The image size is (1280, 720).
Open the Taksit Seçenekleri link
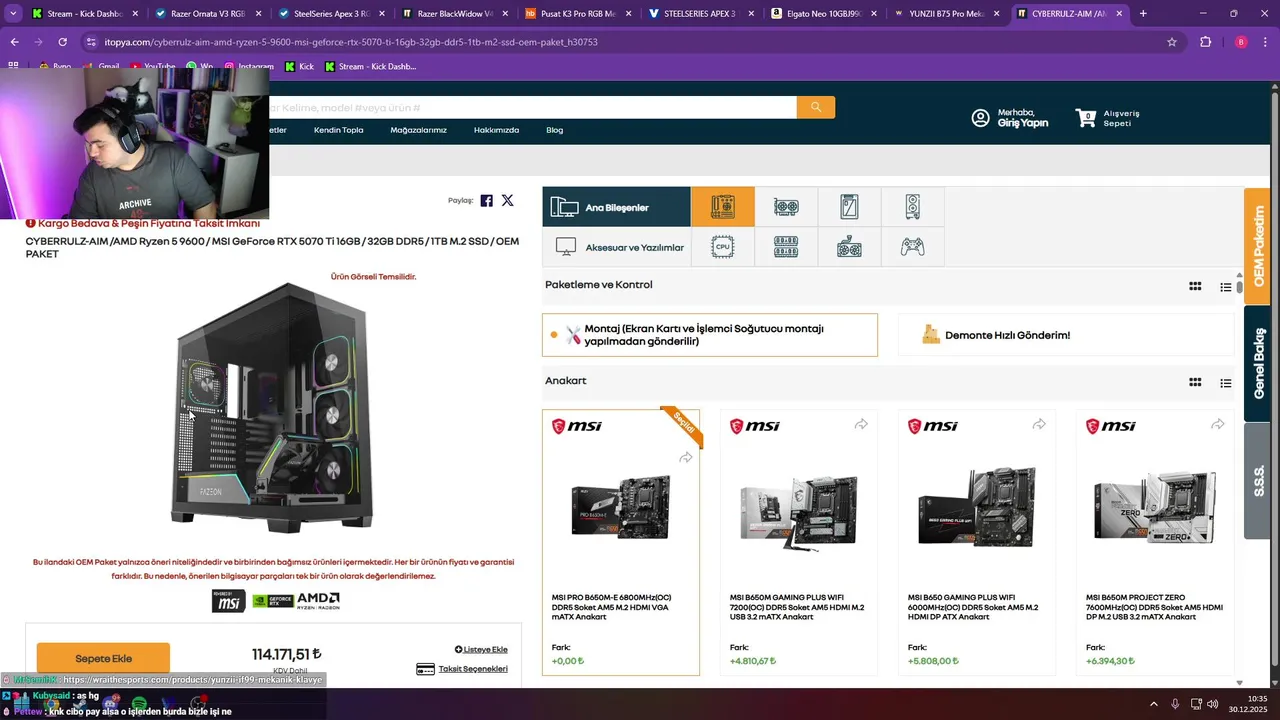[462, 669]
